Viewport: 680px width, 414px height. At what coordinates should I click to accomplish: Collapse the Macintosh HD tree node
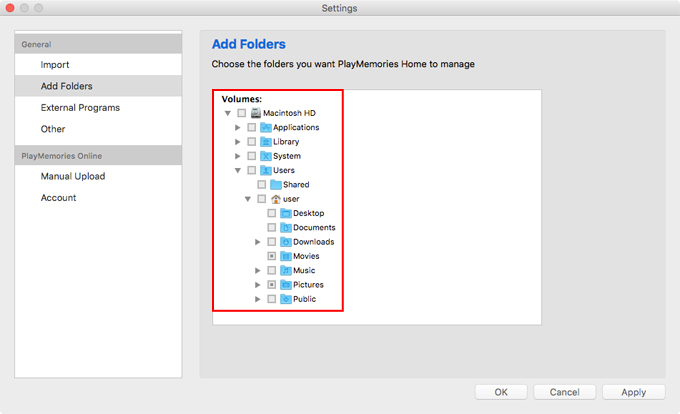click(228, 114)
